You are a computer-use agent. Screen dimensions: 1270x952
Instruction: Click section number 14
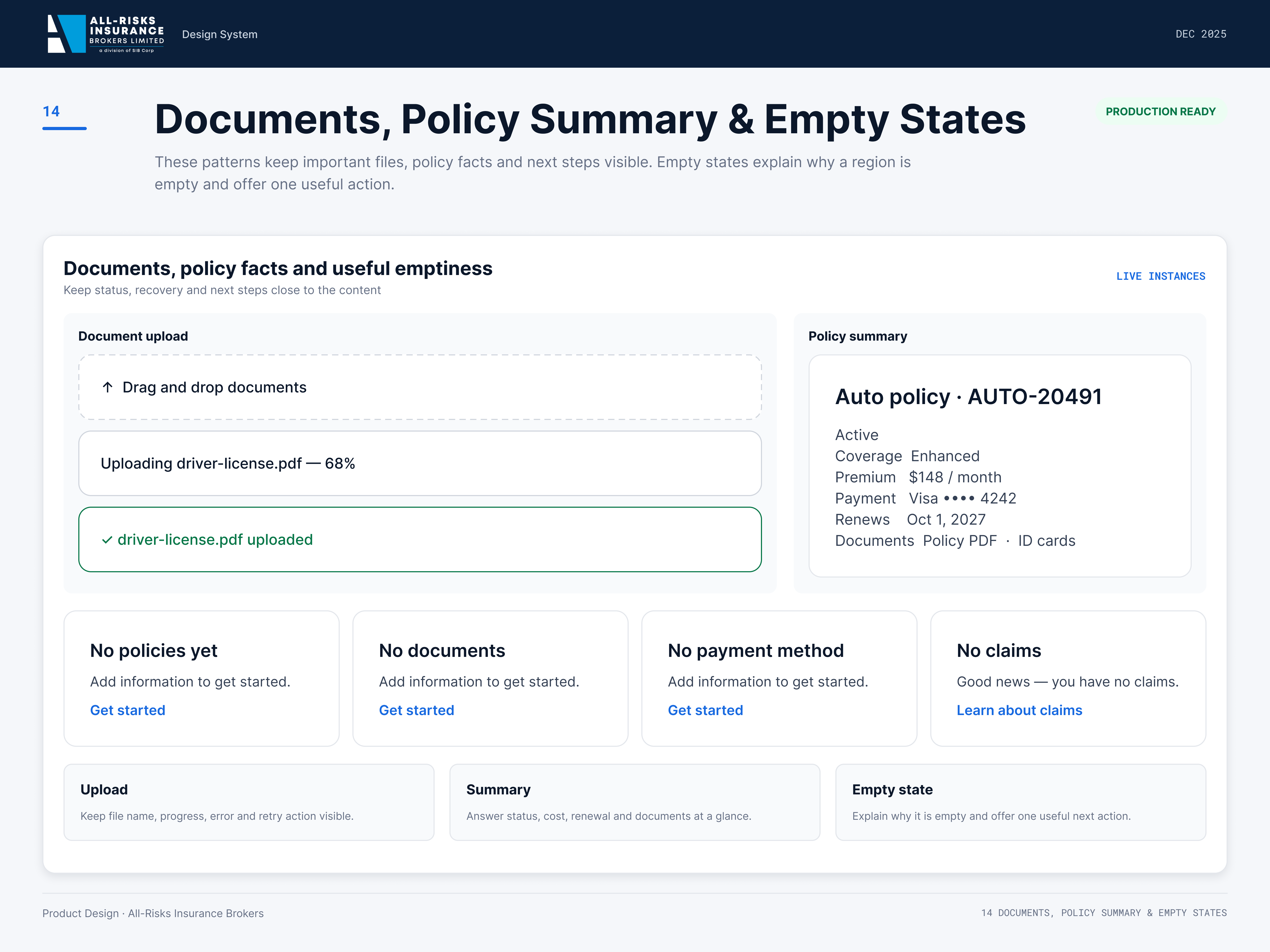pos(51,111)
